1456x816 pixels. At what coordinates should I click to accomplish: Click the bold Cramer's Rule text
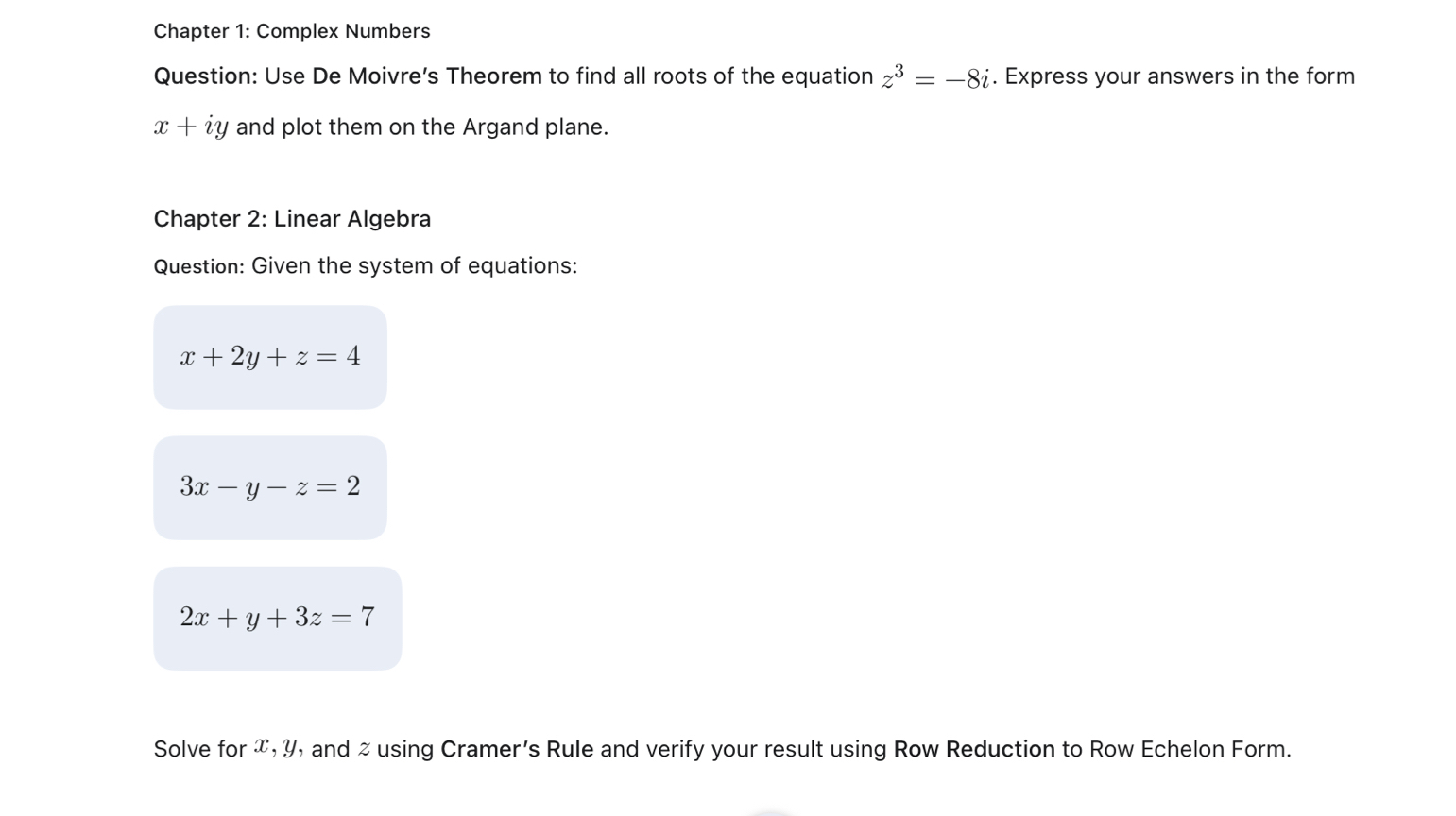[x=517, y=750]
